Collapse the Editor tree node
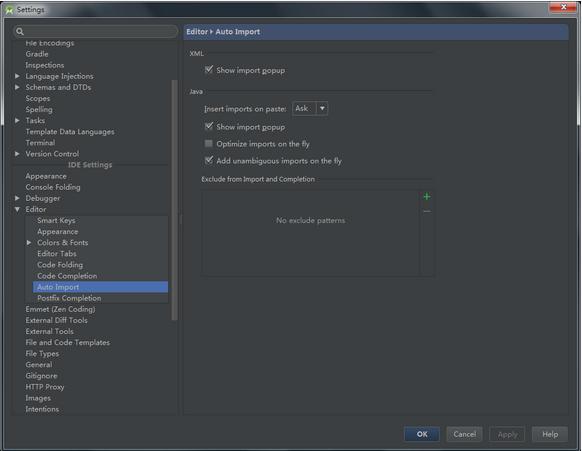This screenshot has width=582, height=451. pyautogui.click(x=17, y=209)
